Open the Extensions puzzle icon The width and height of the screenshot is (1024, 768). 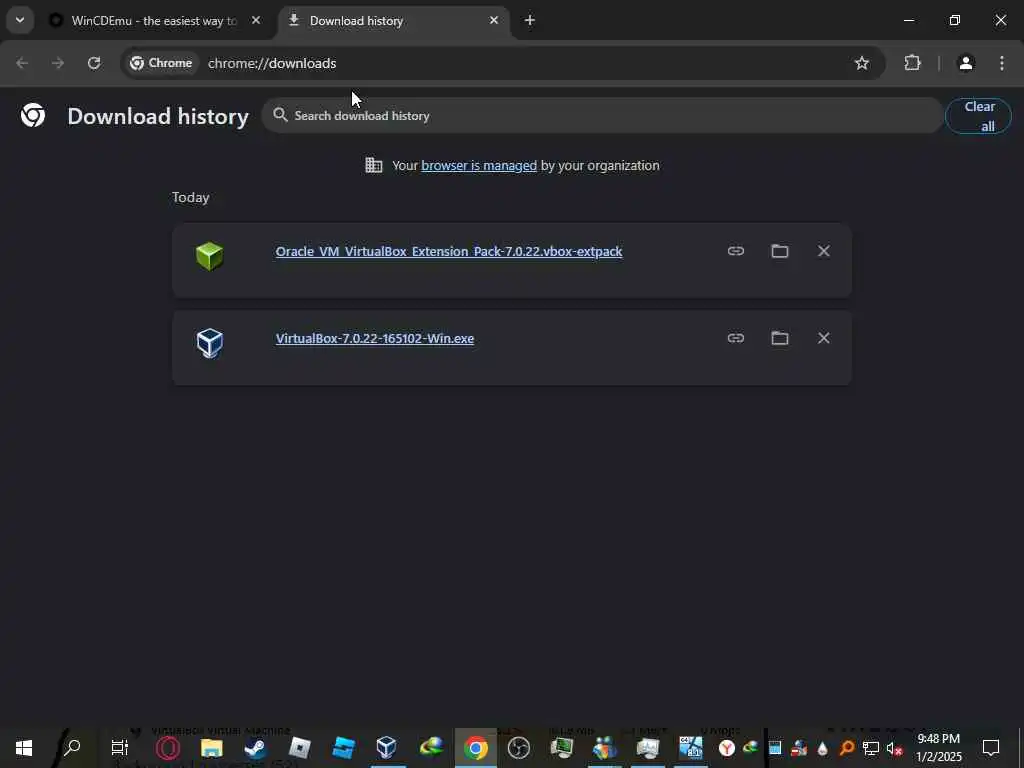click(x=912, y=63)
